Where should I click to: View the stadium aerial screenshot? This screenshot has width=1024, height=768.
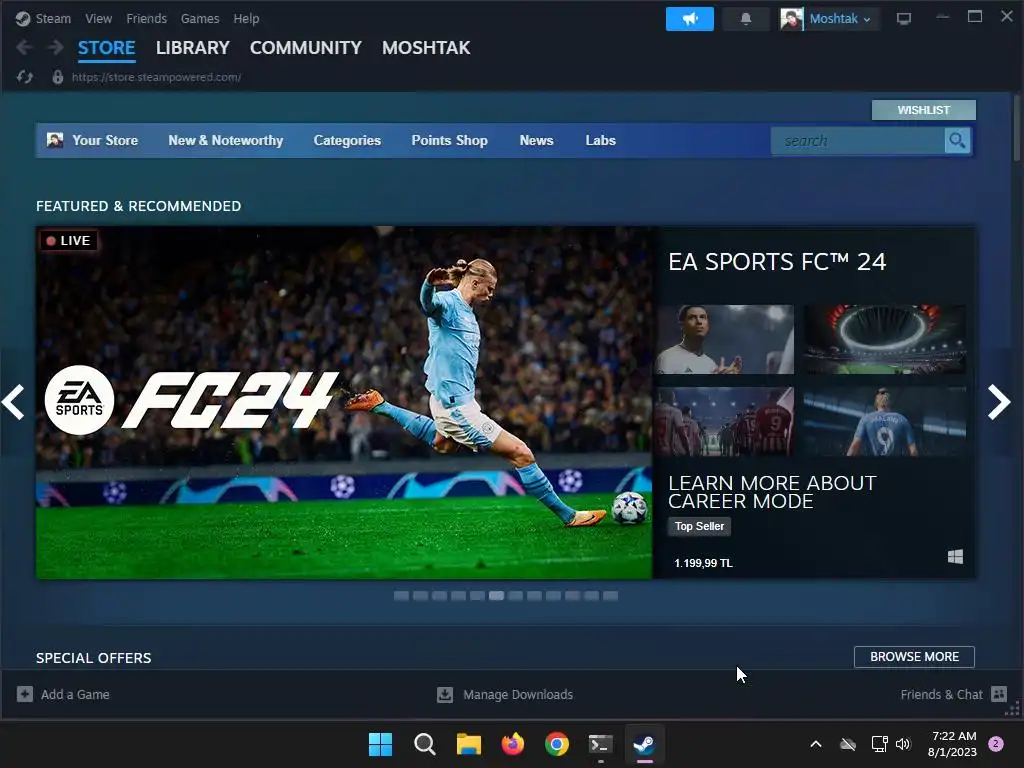coord(884,340)
